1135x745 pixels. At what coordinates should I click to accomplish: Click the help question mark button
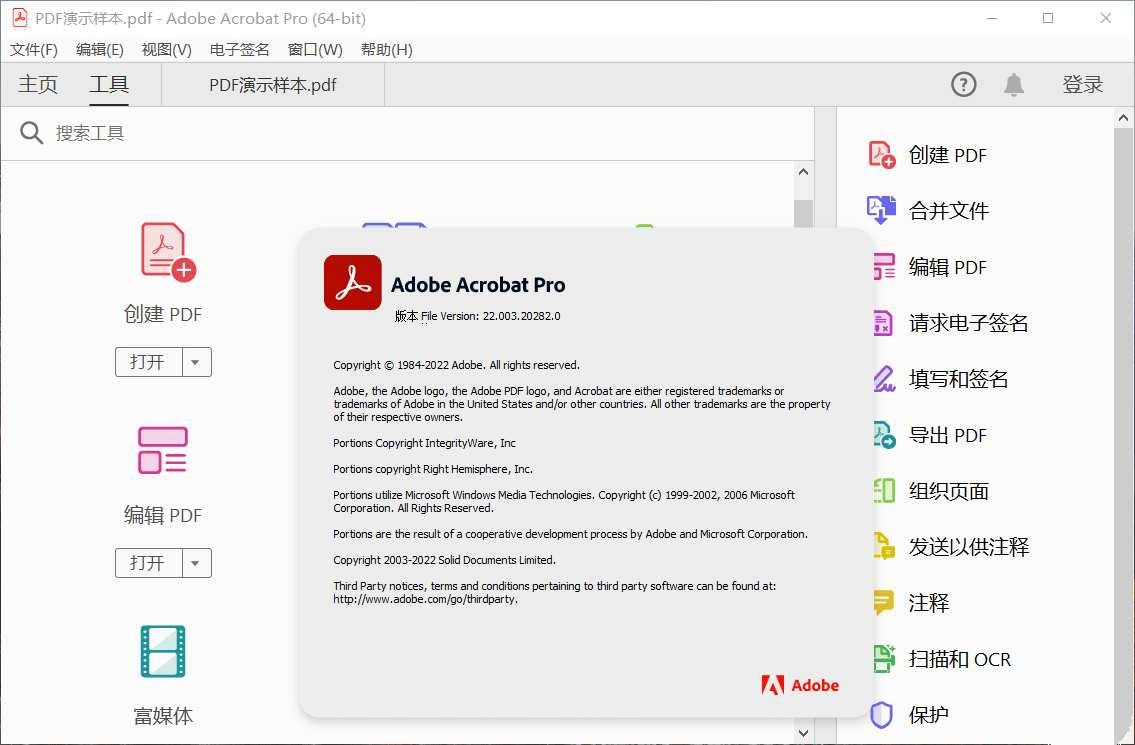pos(963,84)
